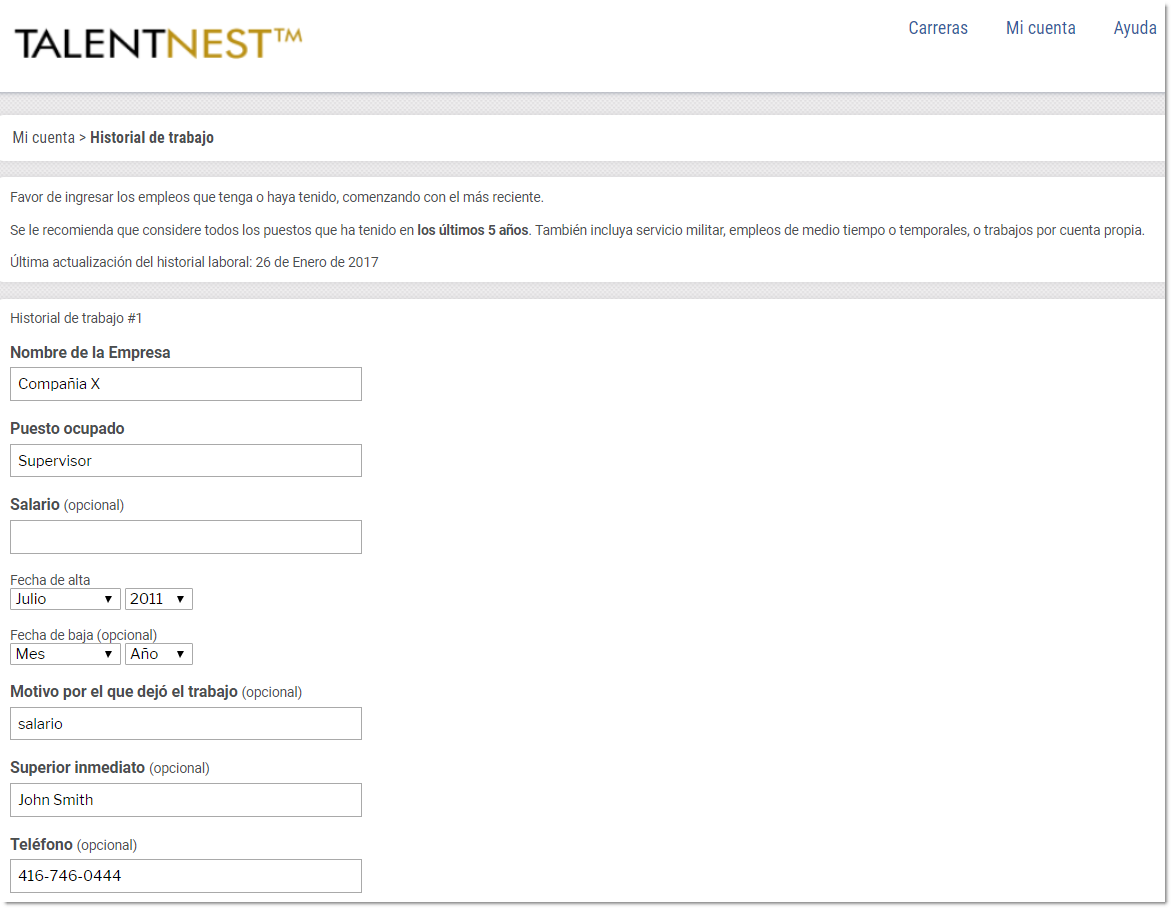Focus the company name field containing Compañia X
Viewport: 1171px width, 908px height.
click(x=186, y=384)
